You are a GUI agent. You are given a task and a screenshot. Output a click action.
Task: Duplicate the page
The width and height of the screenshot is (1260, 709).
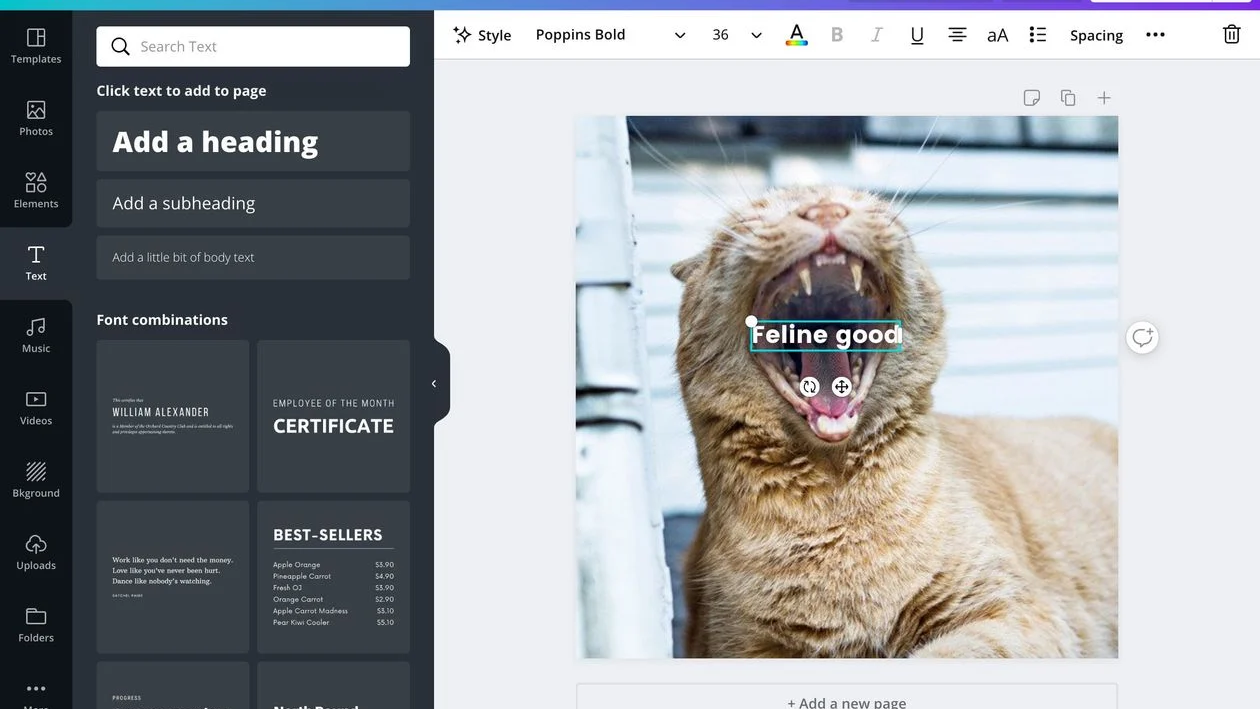[1068, 98]
